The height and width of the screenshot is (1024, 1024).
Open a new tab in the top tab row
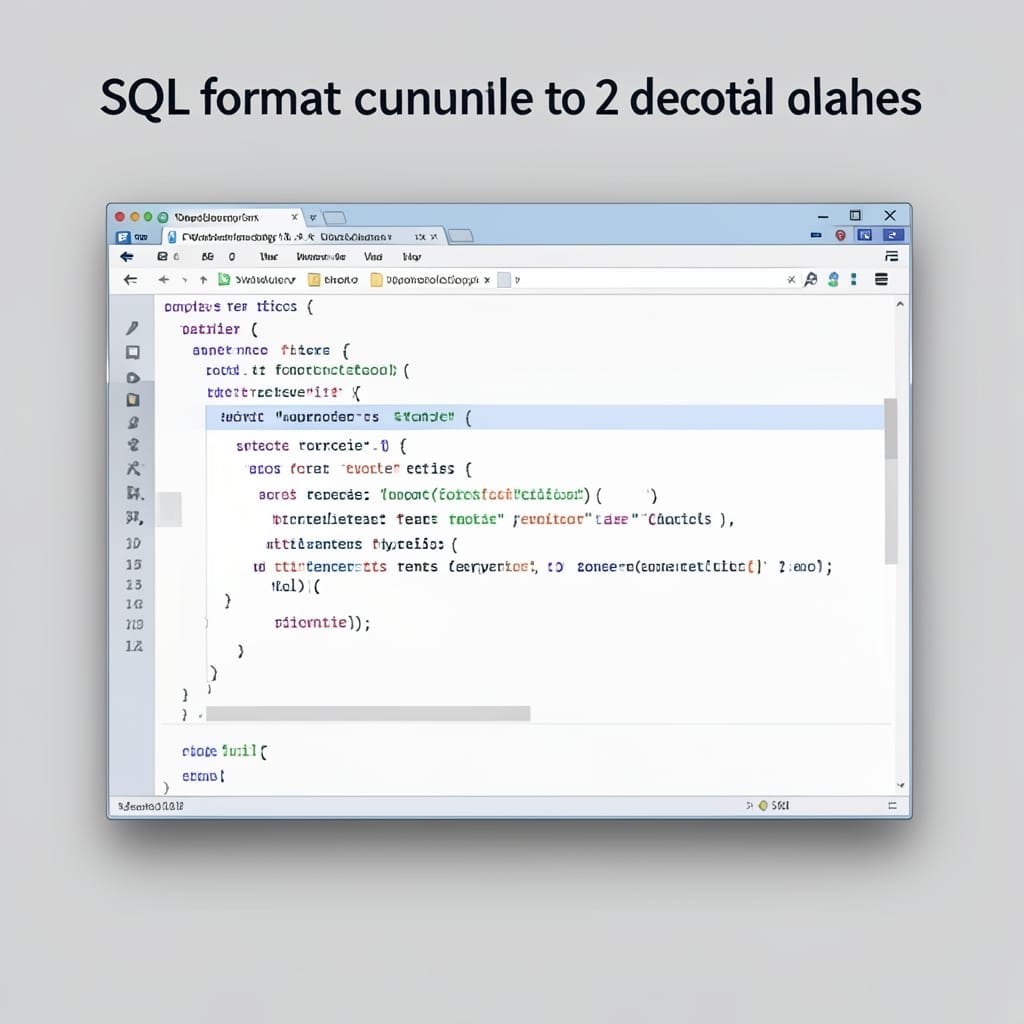(x=334, y=217)
